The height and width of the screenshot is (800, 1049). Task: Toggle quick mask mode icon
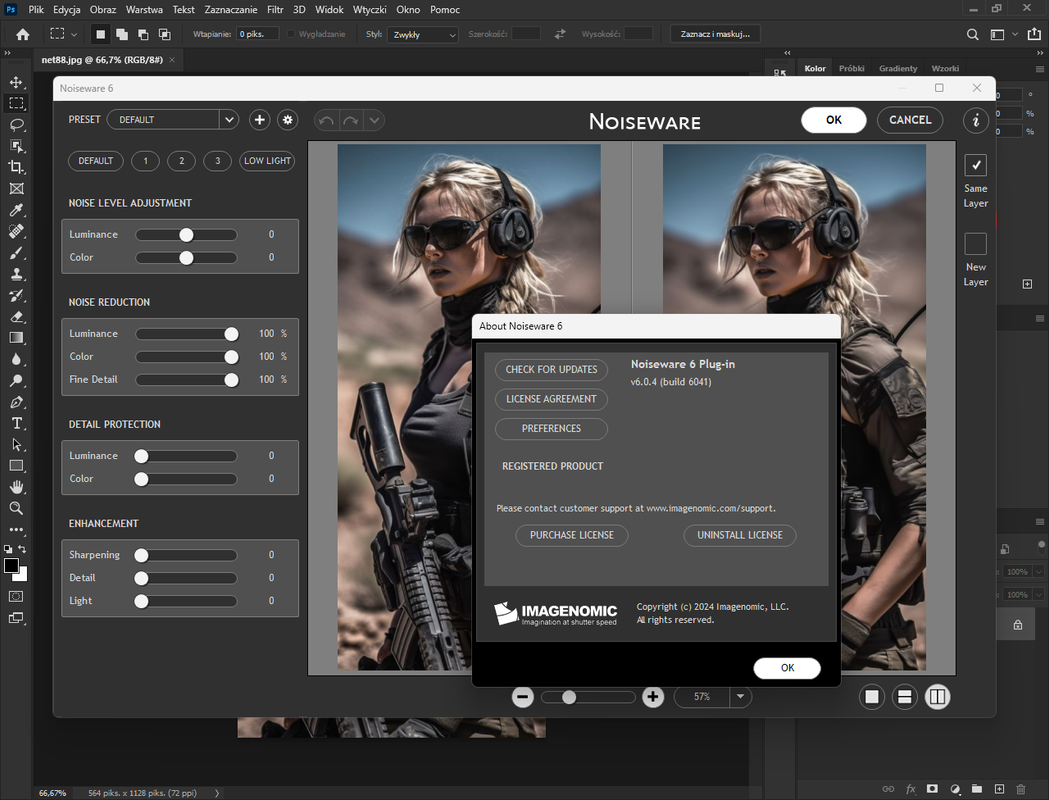[x=16, y=596]
